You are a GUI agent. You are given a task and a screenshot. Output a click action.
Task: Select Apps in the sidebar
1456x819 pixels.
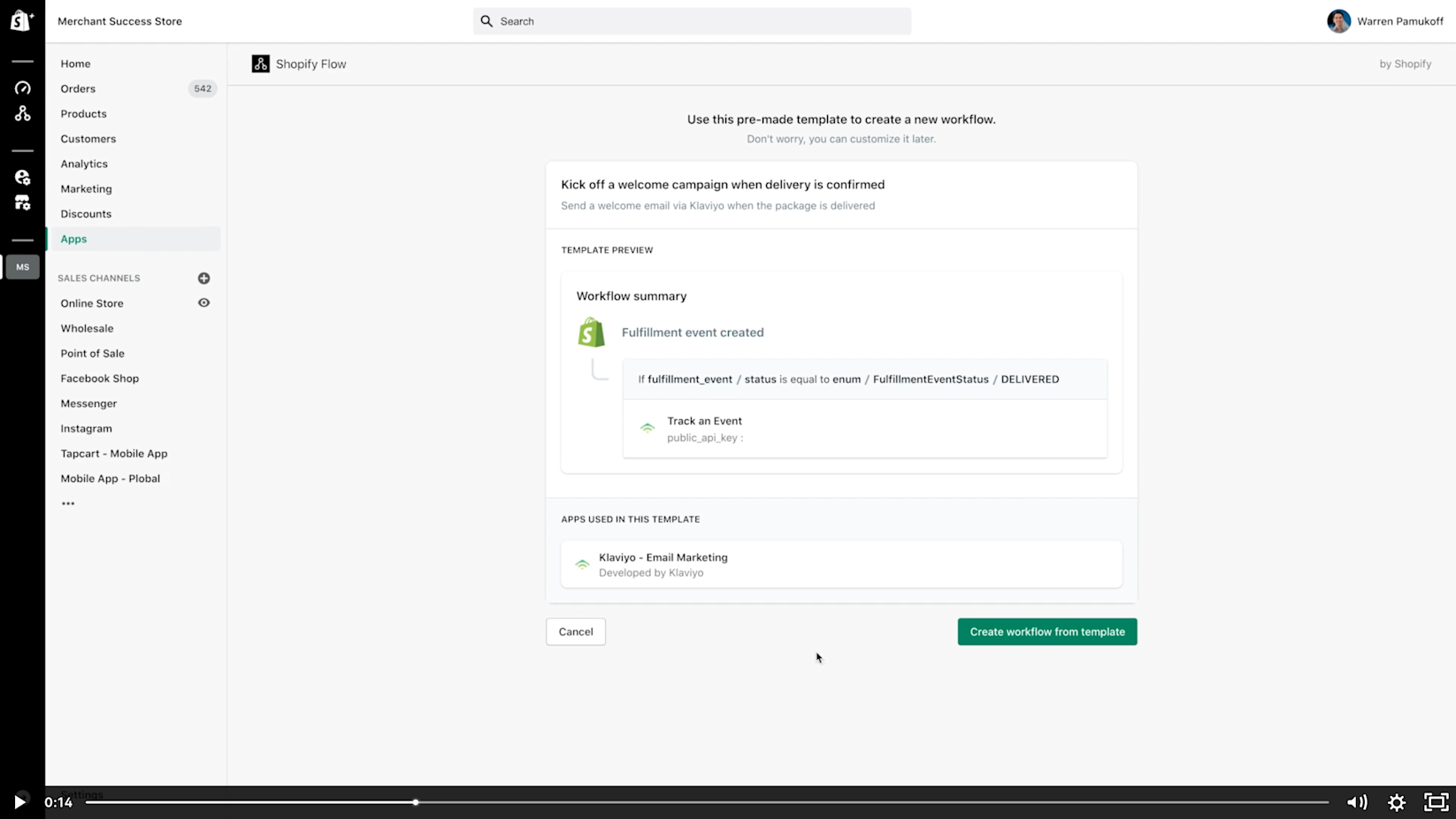click(135, 239)
